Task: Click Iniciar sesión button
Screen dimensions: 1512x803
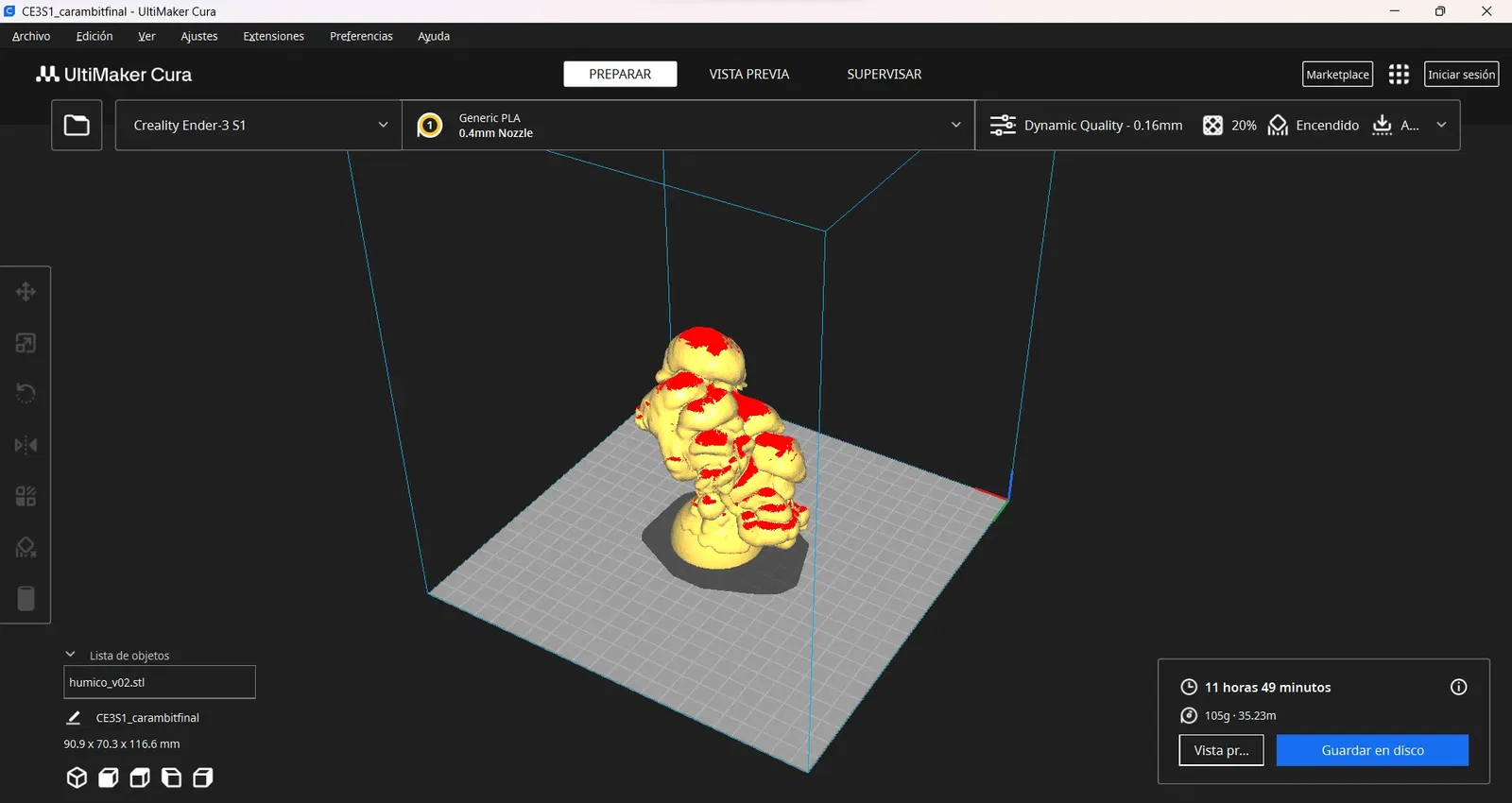Action: pos(1461,75)
